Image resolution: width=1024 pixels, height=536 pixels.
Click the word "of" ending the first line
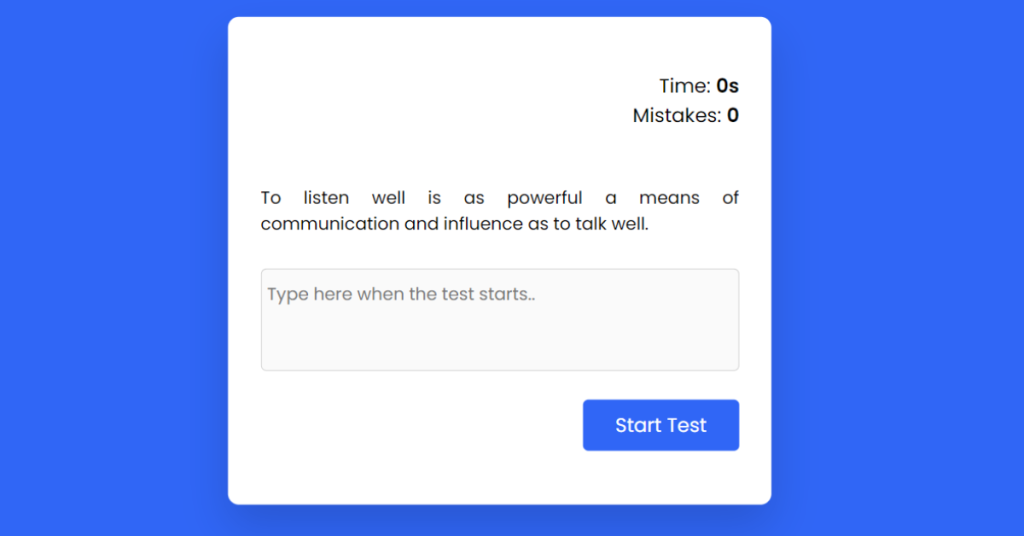click(730, 198)
